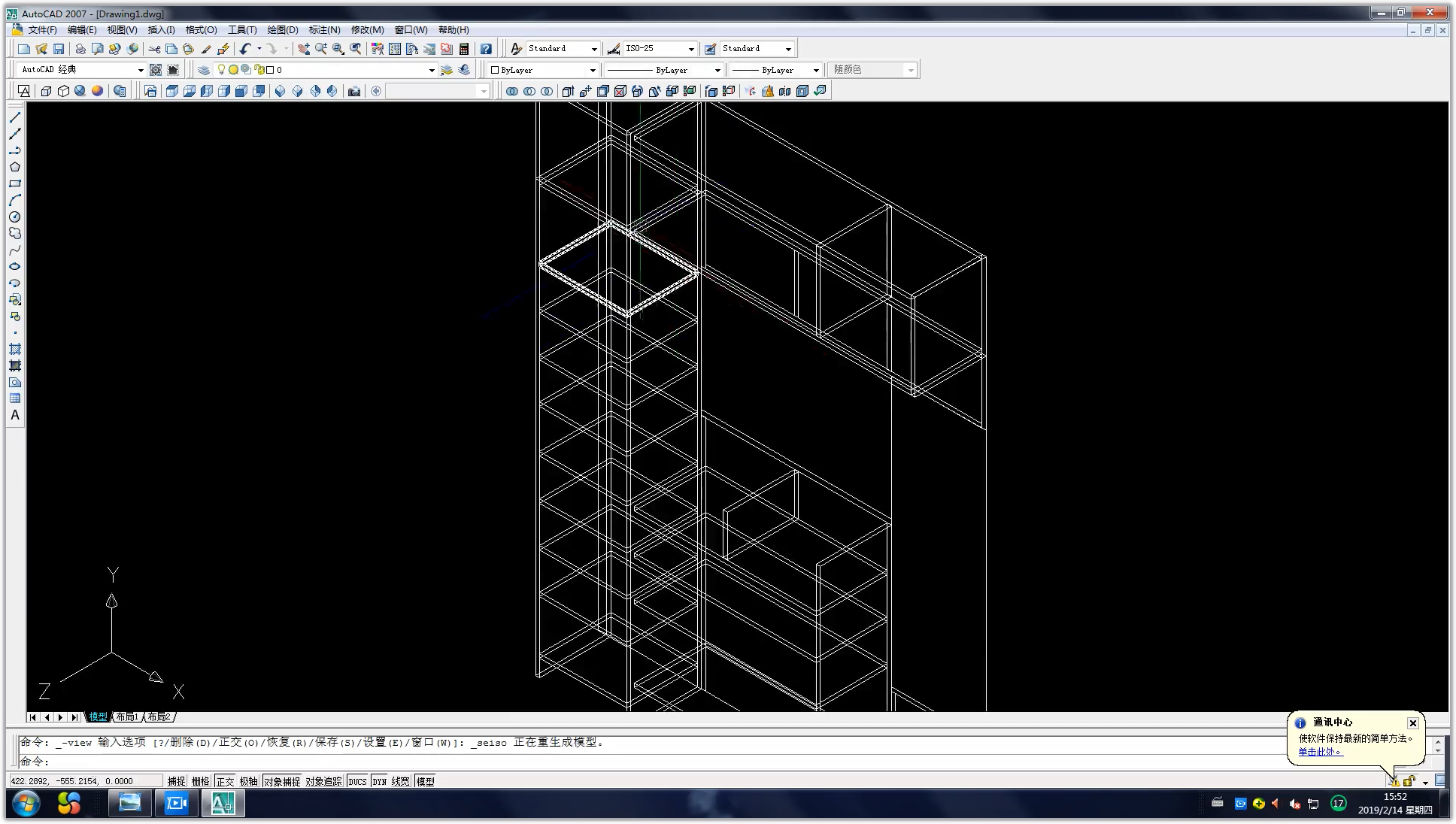Toggle 对象捕捉 object snap in status bar

pyautogui.click(x=282, y=782)
